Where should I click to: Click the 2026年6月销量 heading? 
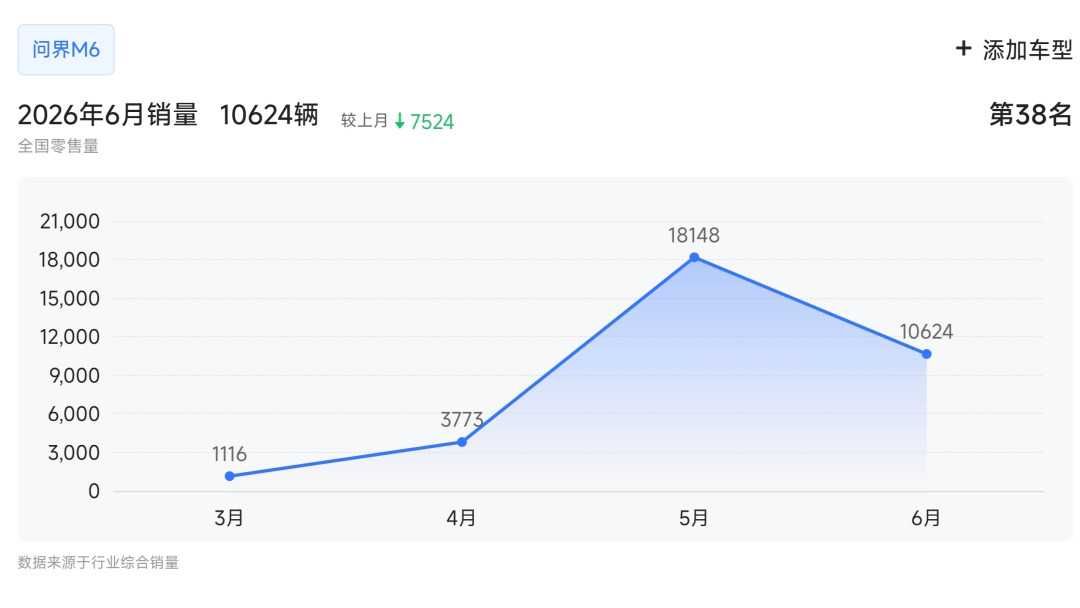tap(108, 115)
